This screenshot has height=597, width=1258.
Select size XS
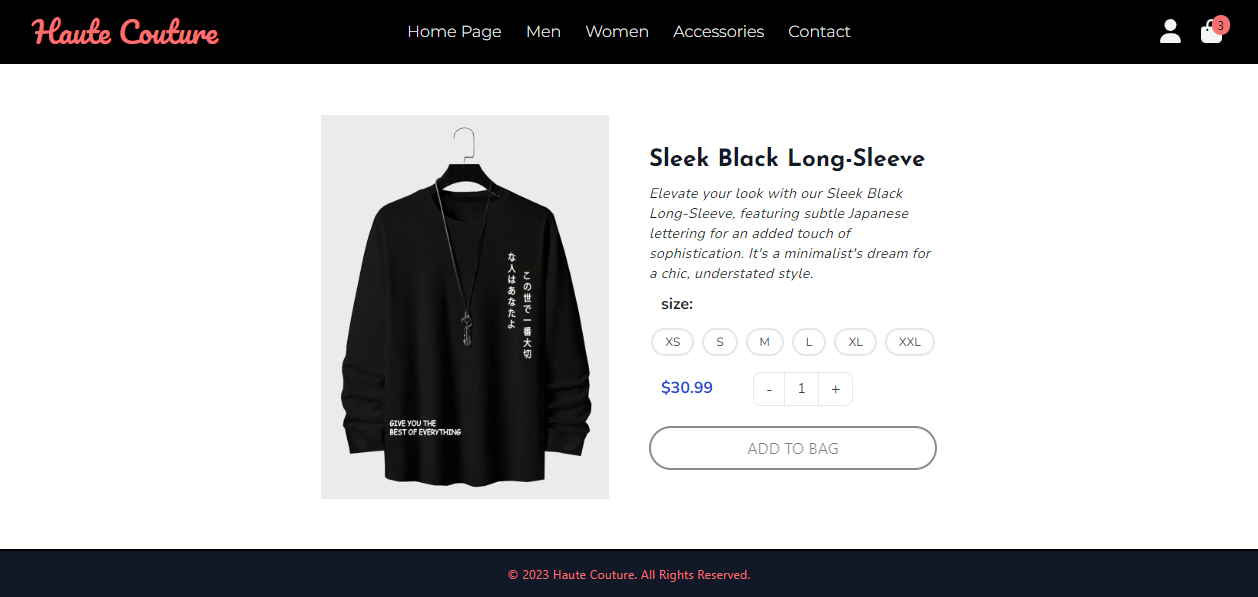(x=672, y=342)
